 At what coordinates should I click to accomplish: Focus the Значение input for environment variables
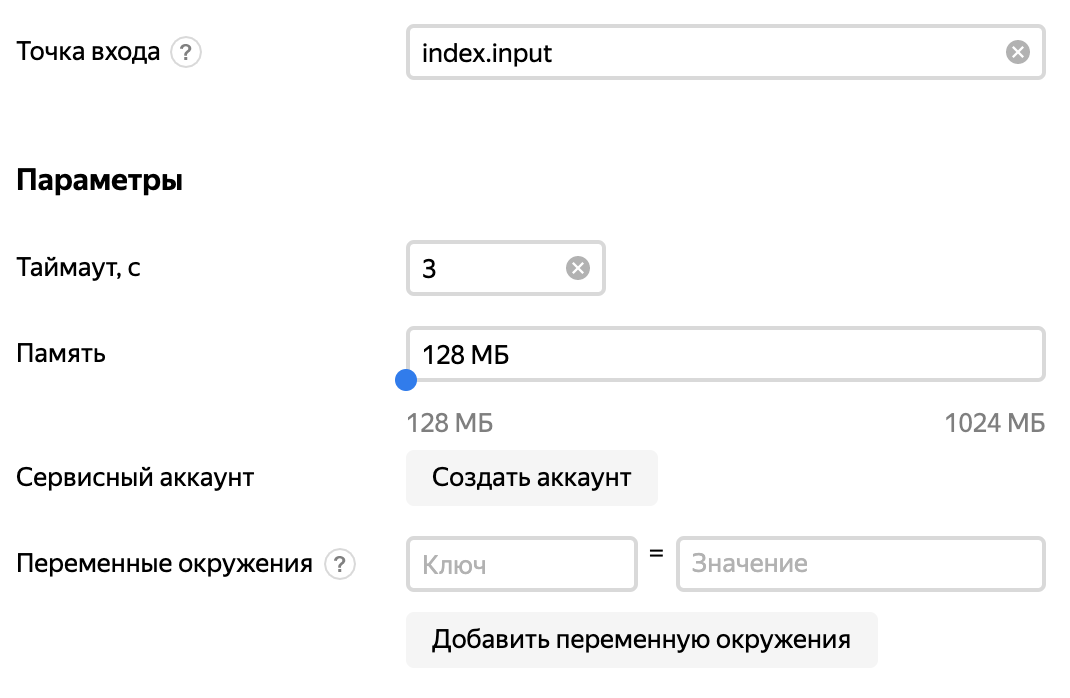click(x=860, y=564)
